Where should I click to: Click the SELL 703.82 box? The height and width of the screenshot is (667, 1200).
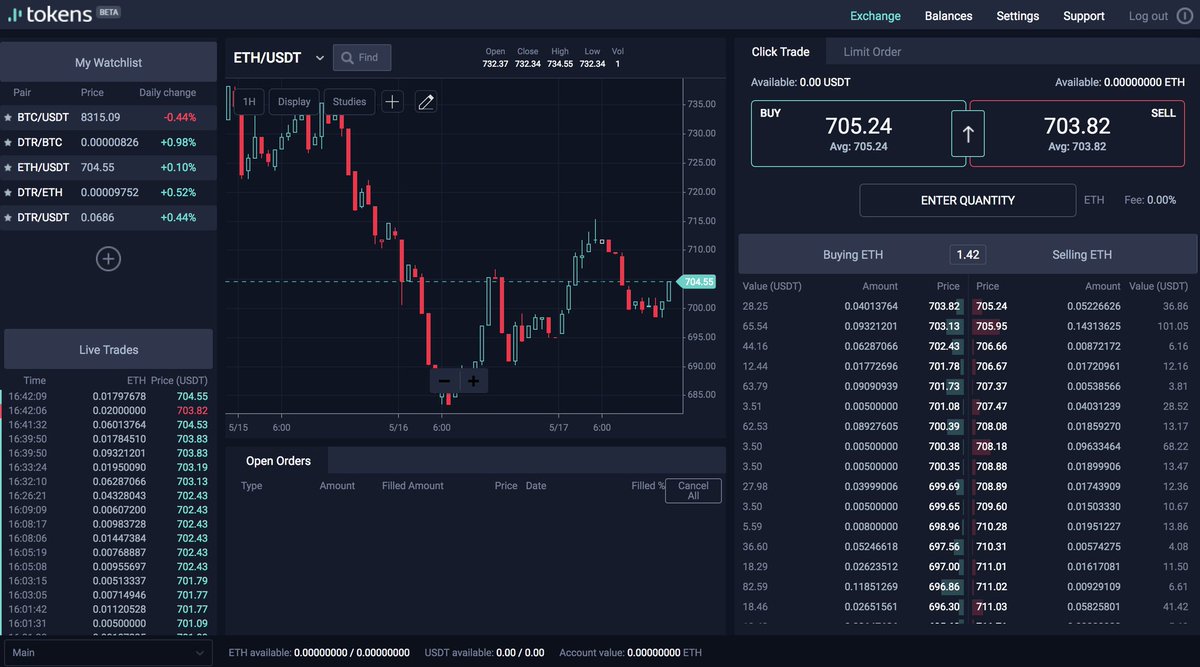(1076, 133)
